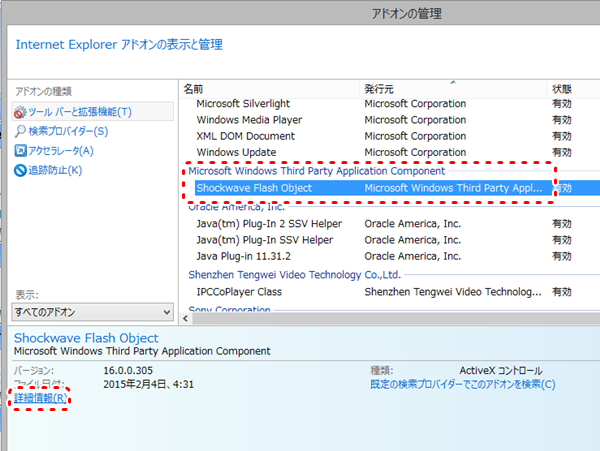600x451 pixels.
Task: Click version value 16.0.0.305
Action: [128, 370]
